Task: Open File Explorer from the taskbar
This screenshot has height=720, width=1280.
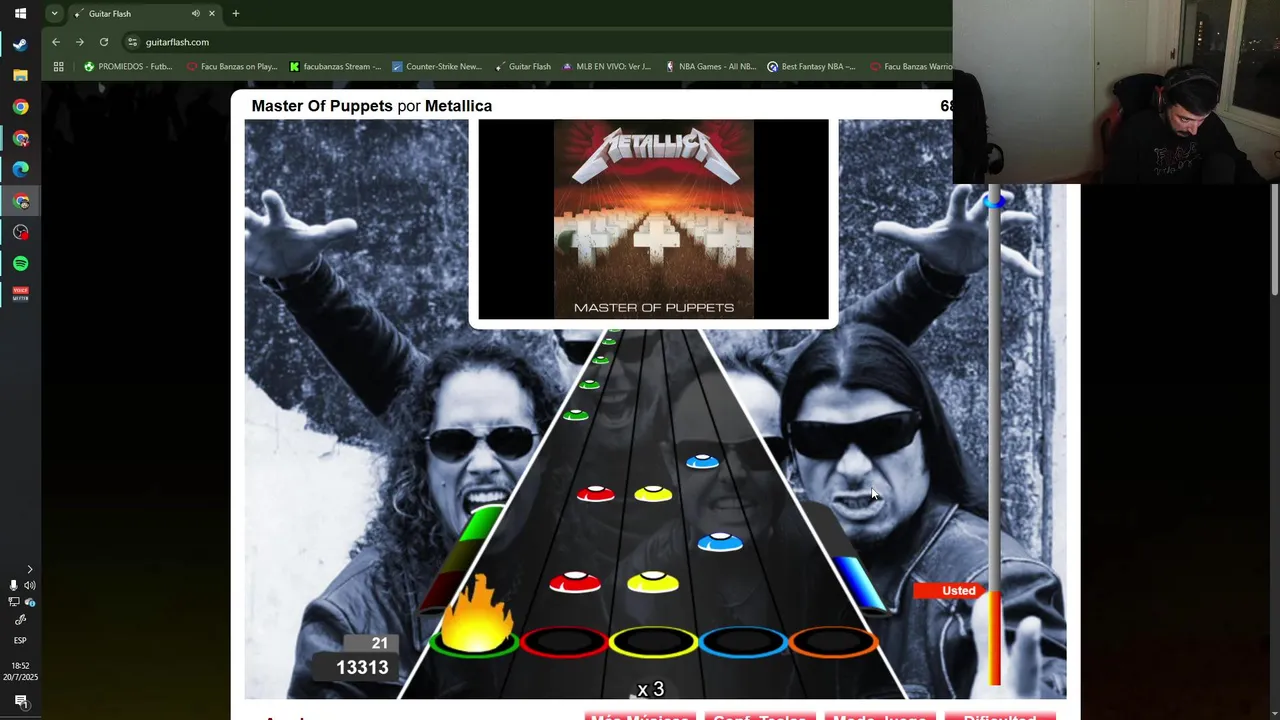Action: click(x=20, y=75)
